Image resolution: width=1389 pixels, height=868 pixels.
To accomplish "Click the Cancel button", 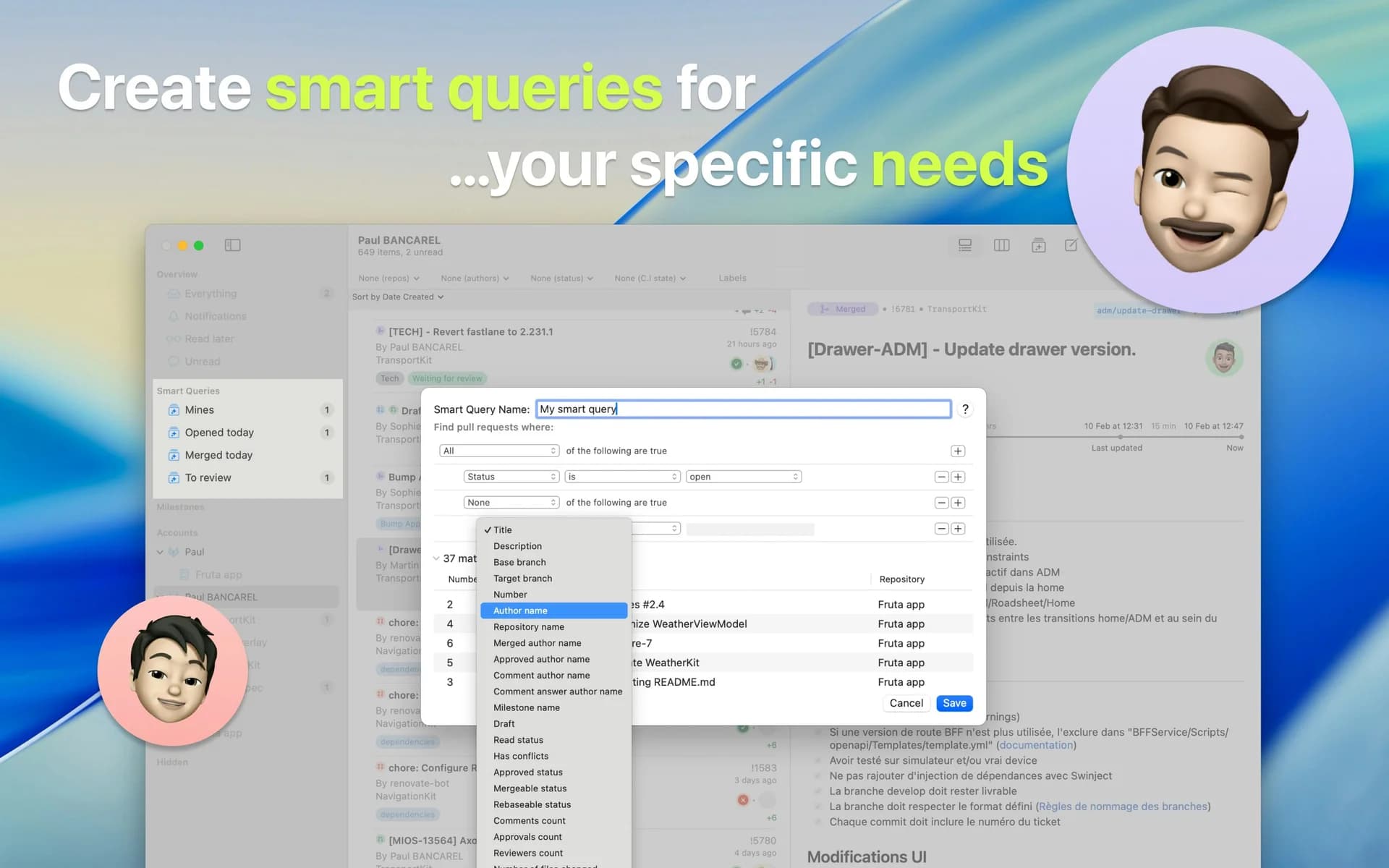I will 906,703.
